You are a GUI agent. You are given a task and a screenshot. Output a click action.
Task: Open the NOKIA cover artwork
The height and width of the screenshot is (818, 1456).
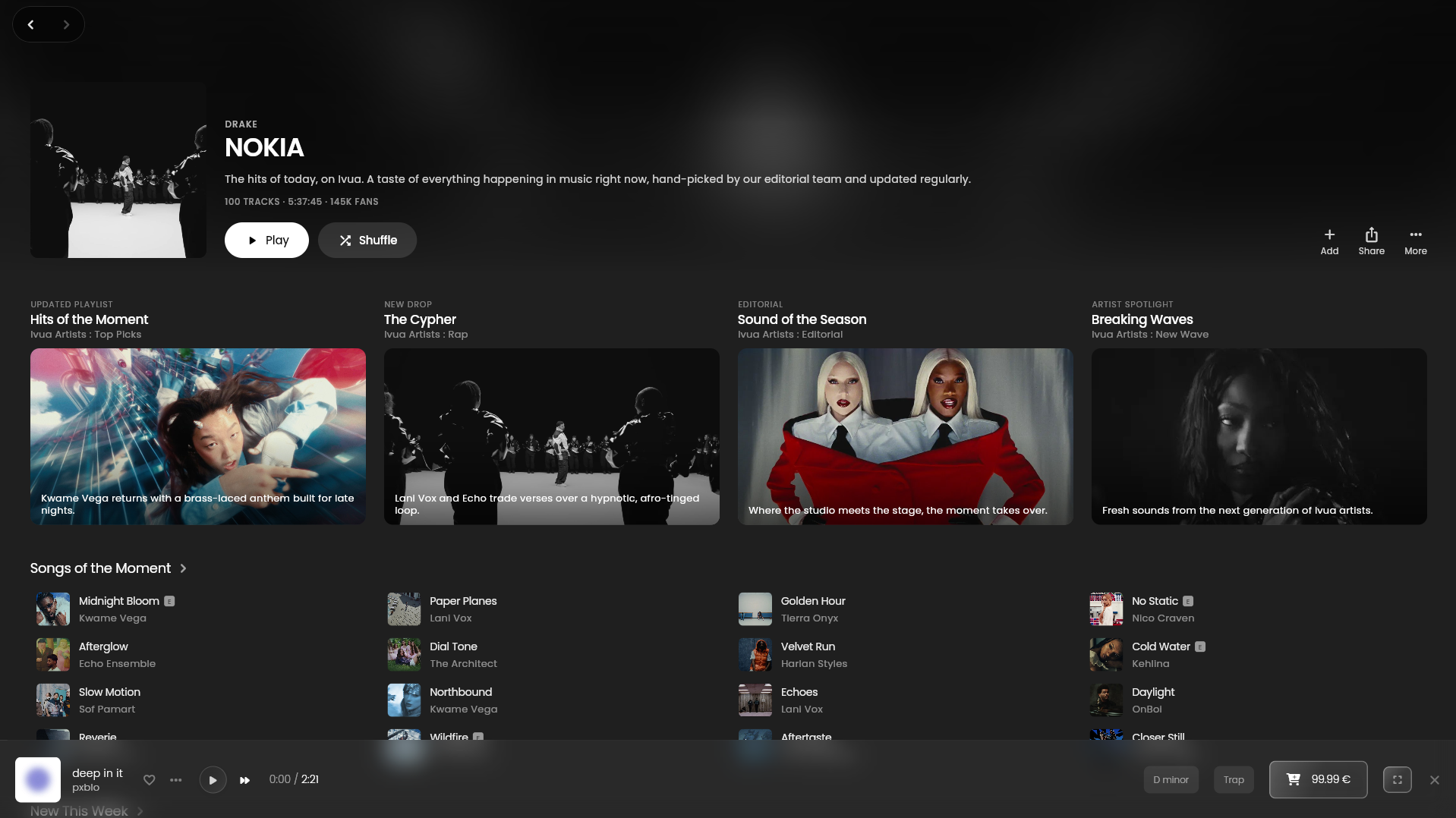[118, 170]
